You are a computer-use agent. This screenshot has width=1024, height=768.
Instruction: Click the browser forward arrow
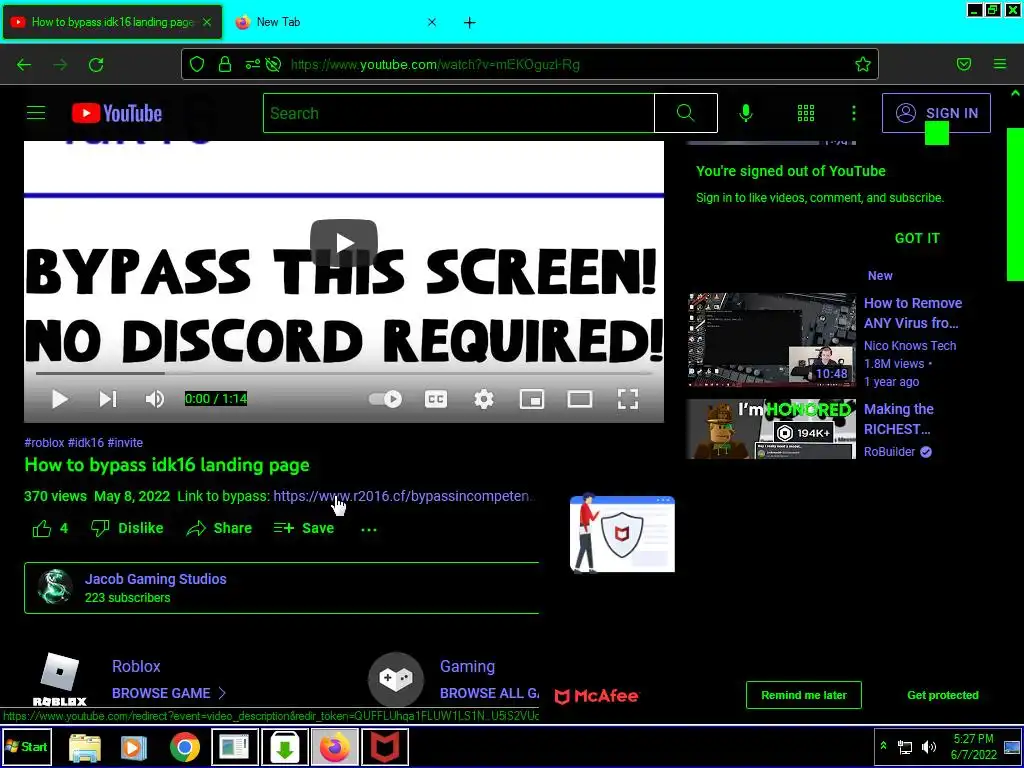[61, 64]
